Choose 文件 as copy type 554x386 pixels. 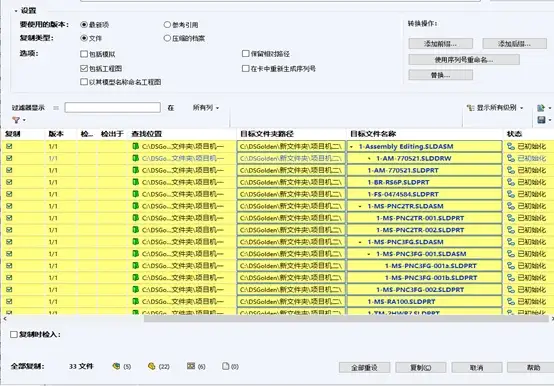(84, 38)
